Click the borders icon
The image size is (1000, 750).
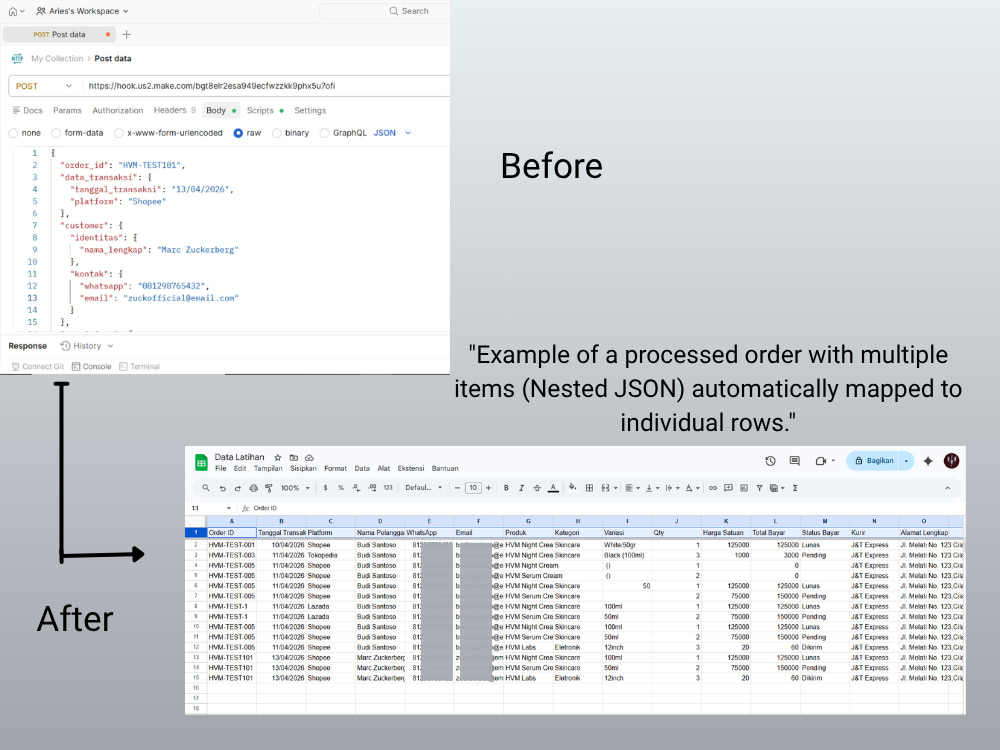click(x=589, y=489)
